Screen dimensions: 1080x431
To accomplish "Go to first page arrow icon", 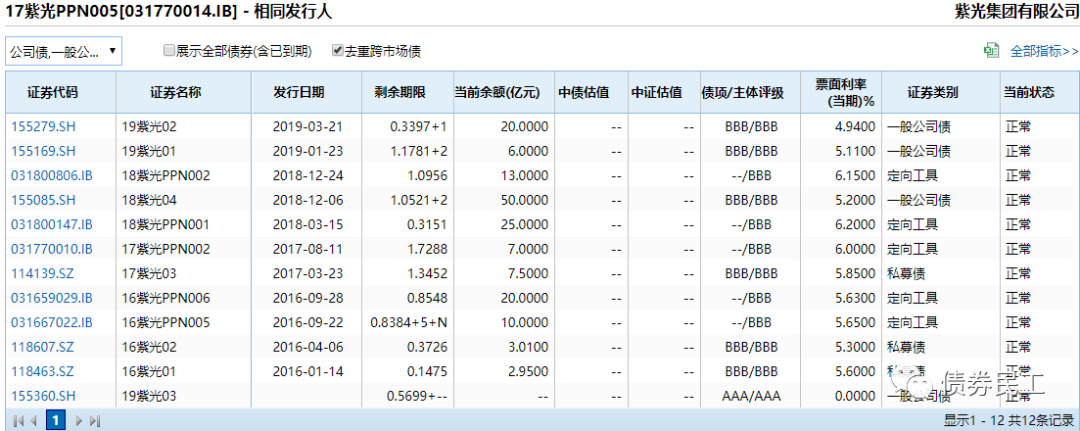I will [x=19, y=419].
